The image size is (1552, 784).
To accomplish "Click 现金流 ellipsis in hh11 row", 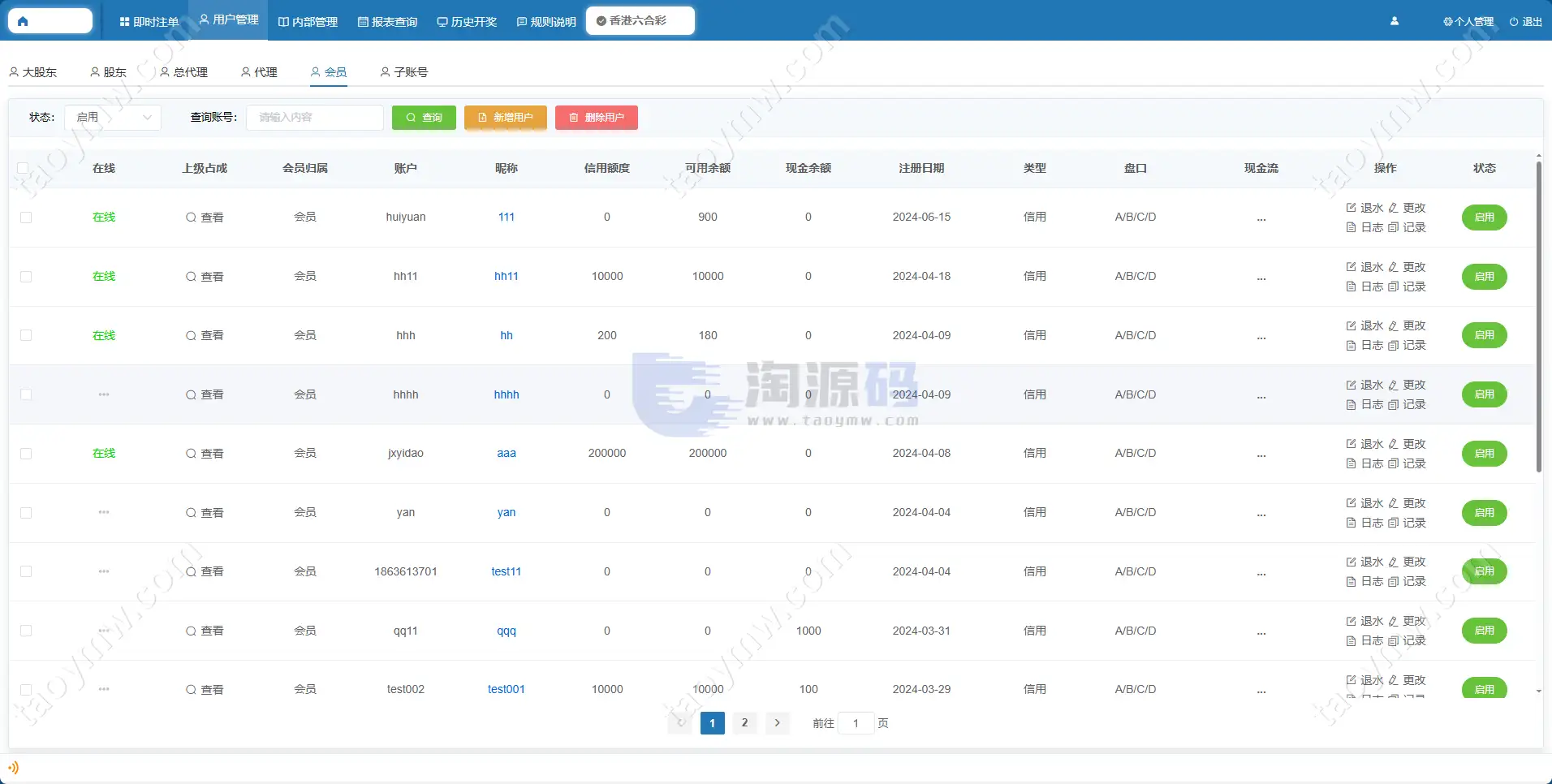I will pos(1261,277).
